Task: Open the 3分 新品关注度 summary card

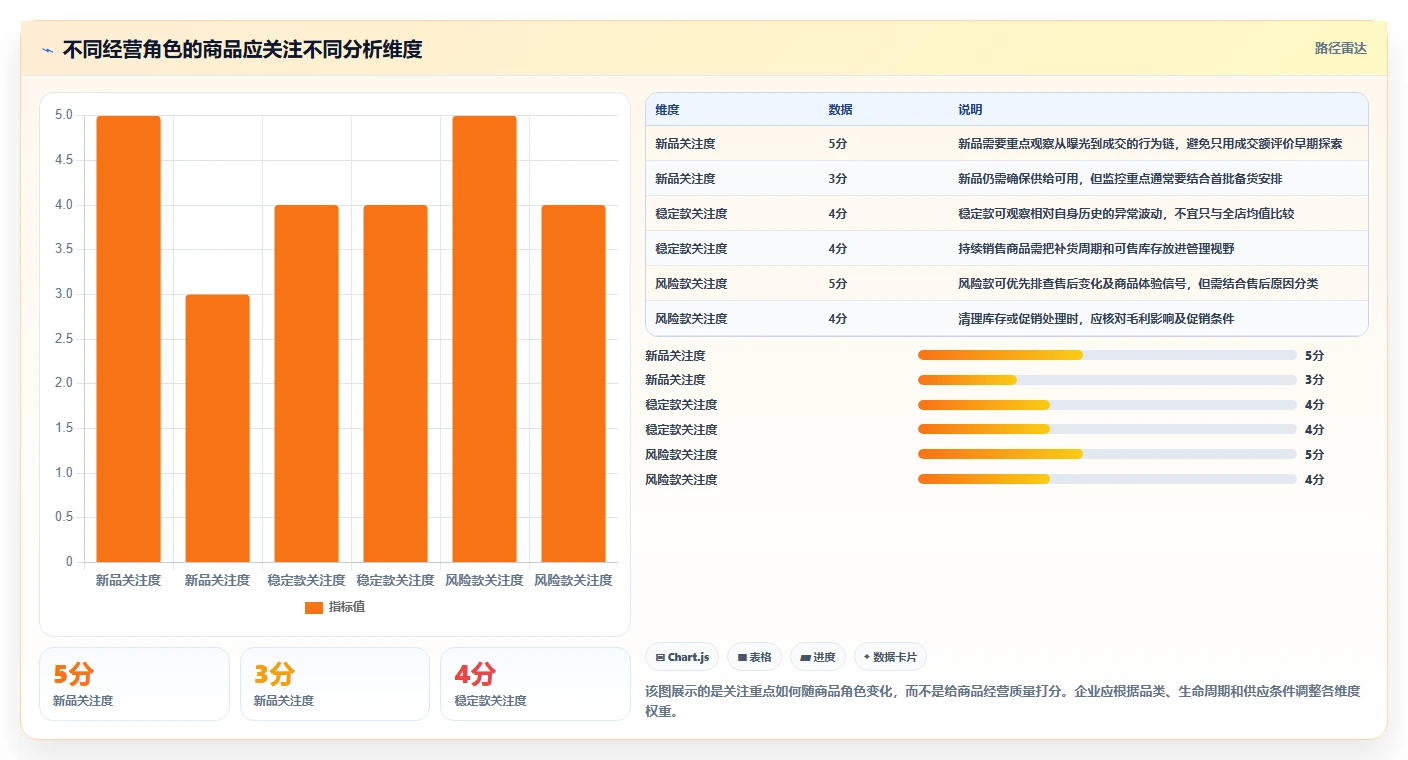Action: (335, 684)
